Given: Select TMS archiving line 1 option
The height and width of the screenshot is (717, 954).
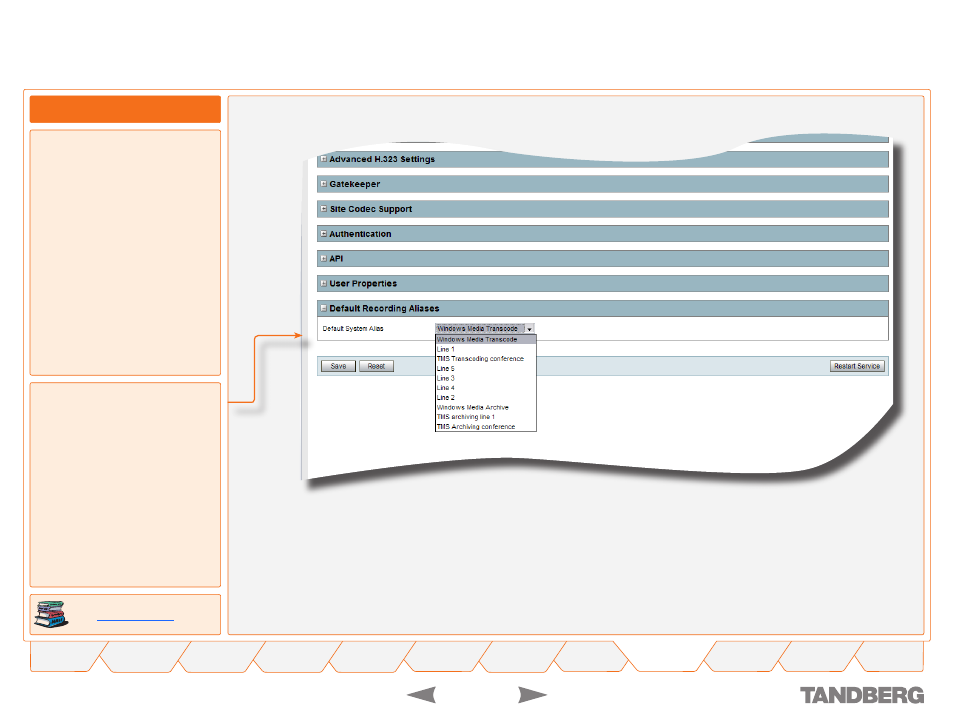Looking at the screenshot, I should coord(486,417).
